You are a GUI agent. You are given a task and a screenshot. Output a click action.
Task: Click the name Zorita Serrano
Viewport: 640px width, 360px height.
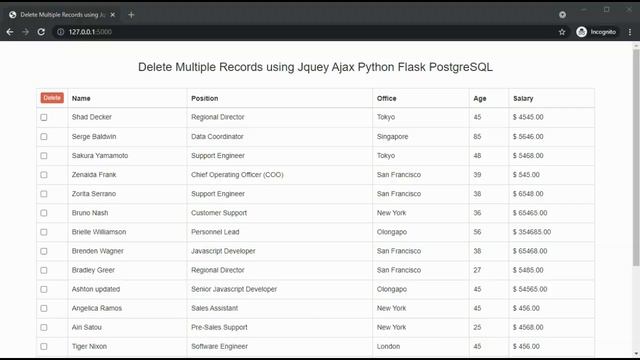pyautogui.click(x=94, y=193)
